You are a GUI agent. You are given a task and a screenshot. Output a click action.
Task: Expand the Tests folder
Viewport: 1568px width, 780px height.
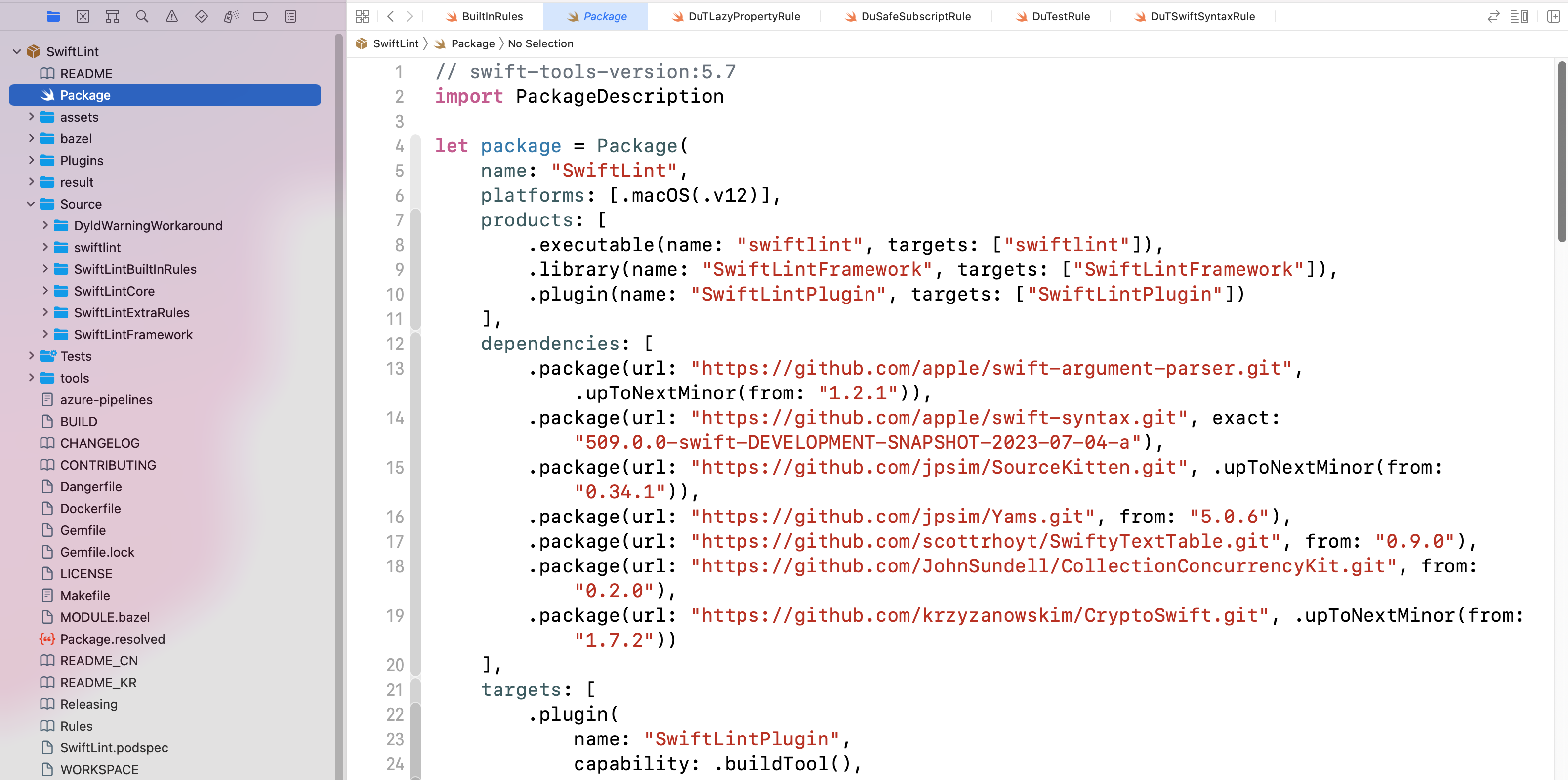tap(31, 356)
